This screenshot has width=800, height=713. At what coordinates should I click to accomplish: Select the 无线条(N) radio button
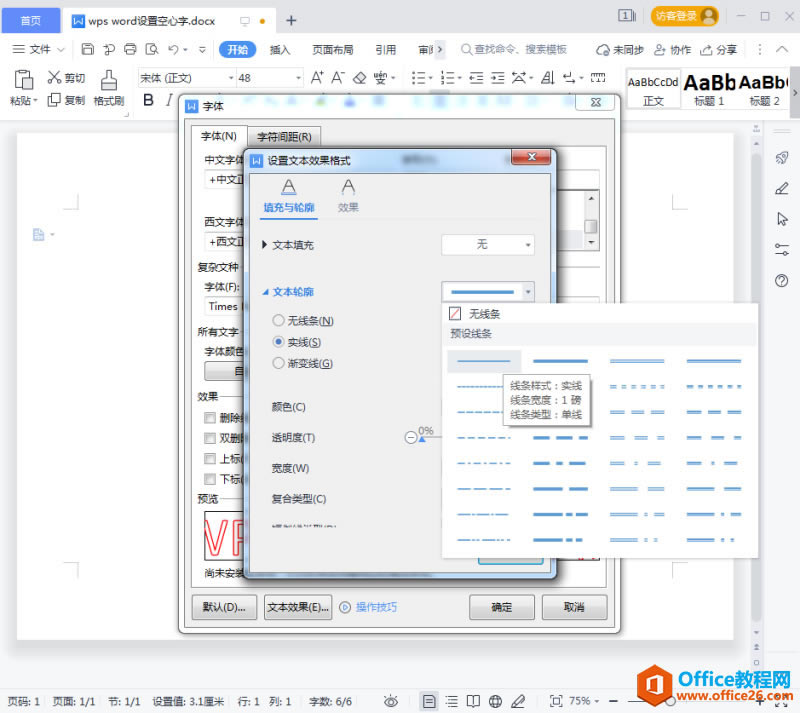point(278,320)
